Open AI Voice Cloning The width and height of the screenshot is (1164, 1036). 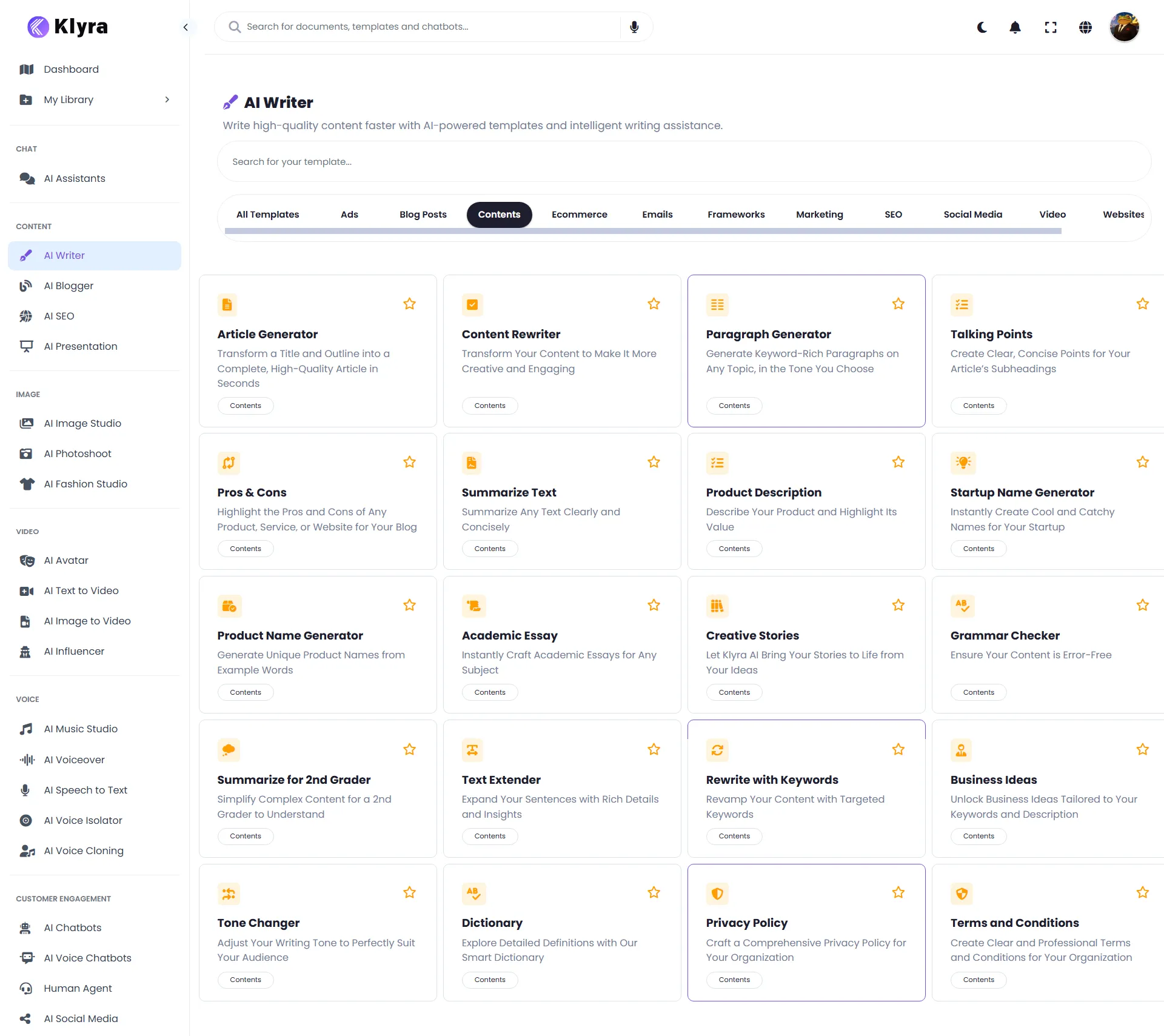(95, 851)
